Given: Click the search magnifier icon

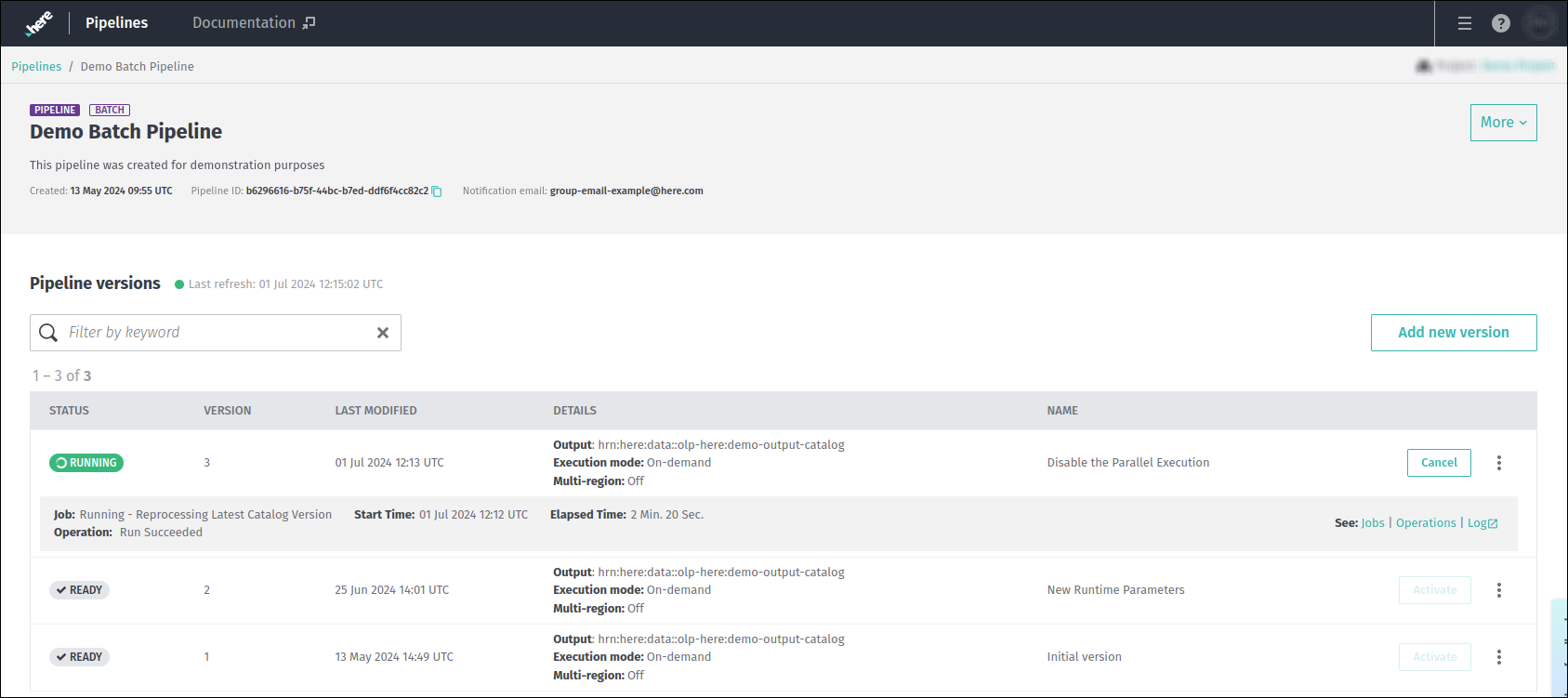Looking at the screenshot, I should point(48,333).
